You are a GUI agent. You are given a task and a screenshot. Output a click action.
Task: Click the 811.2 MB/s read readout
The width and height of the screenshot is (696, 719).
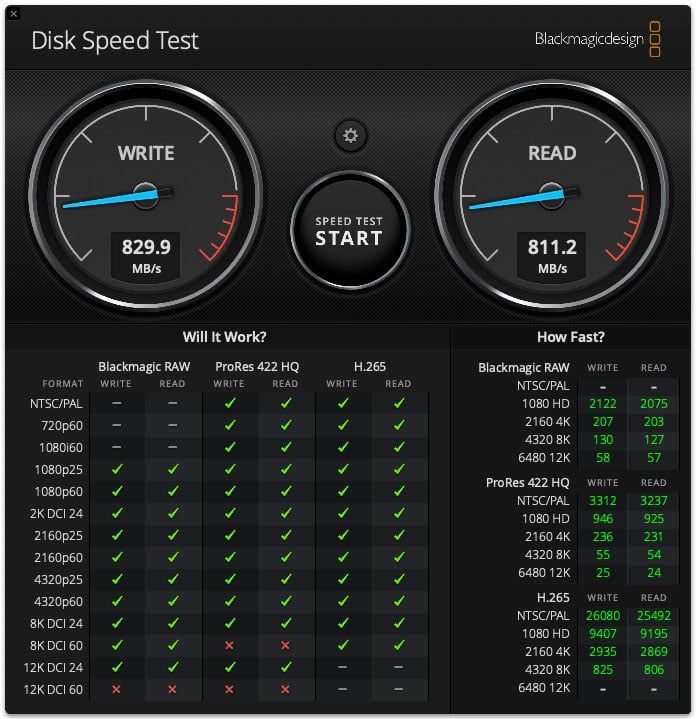pyautogui.click(x=552, y=256)
